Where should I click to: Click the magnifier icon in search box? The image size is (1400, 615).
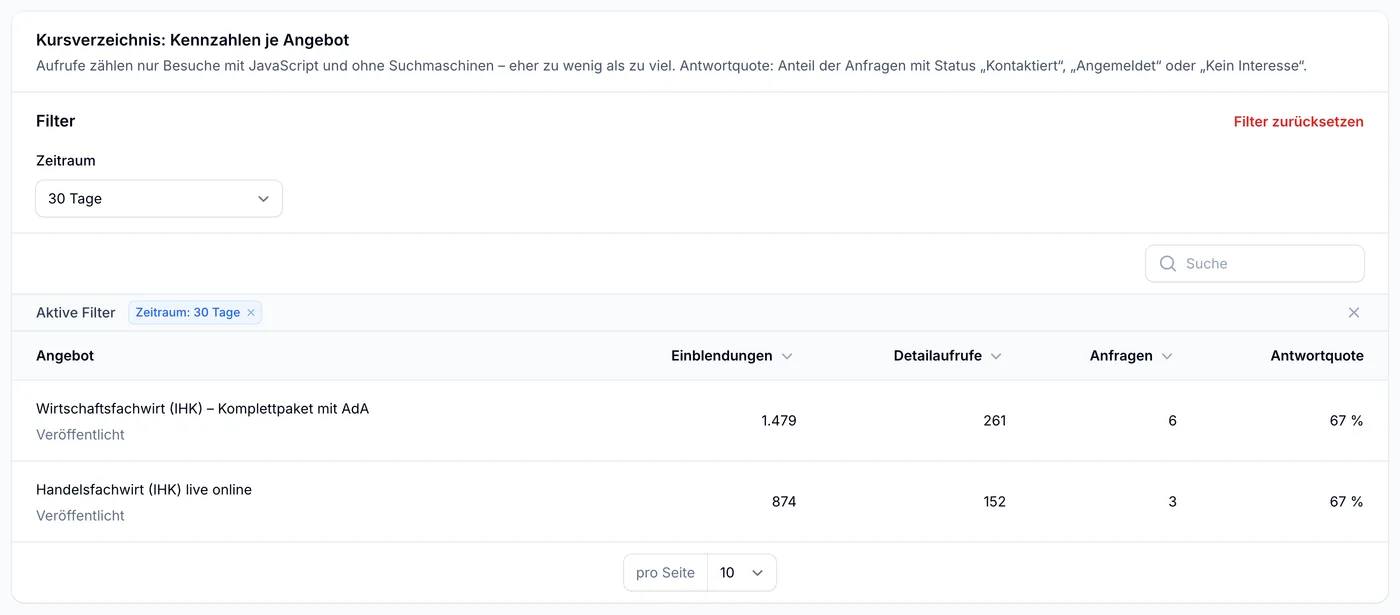[x=1167, y=264]
